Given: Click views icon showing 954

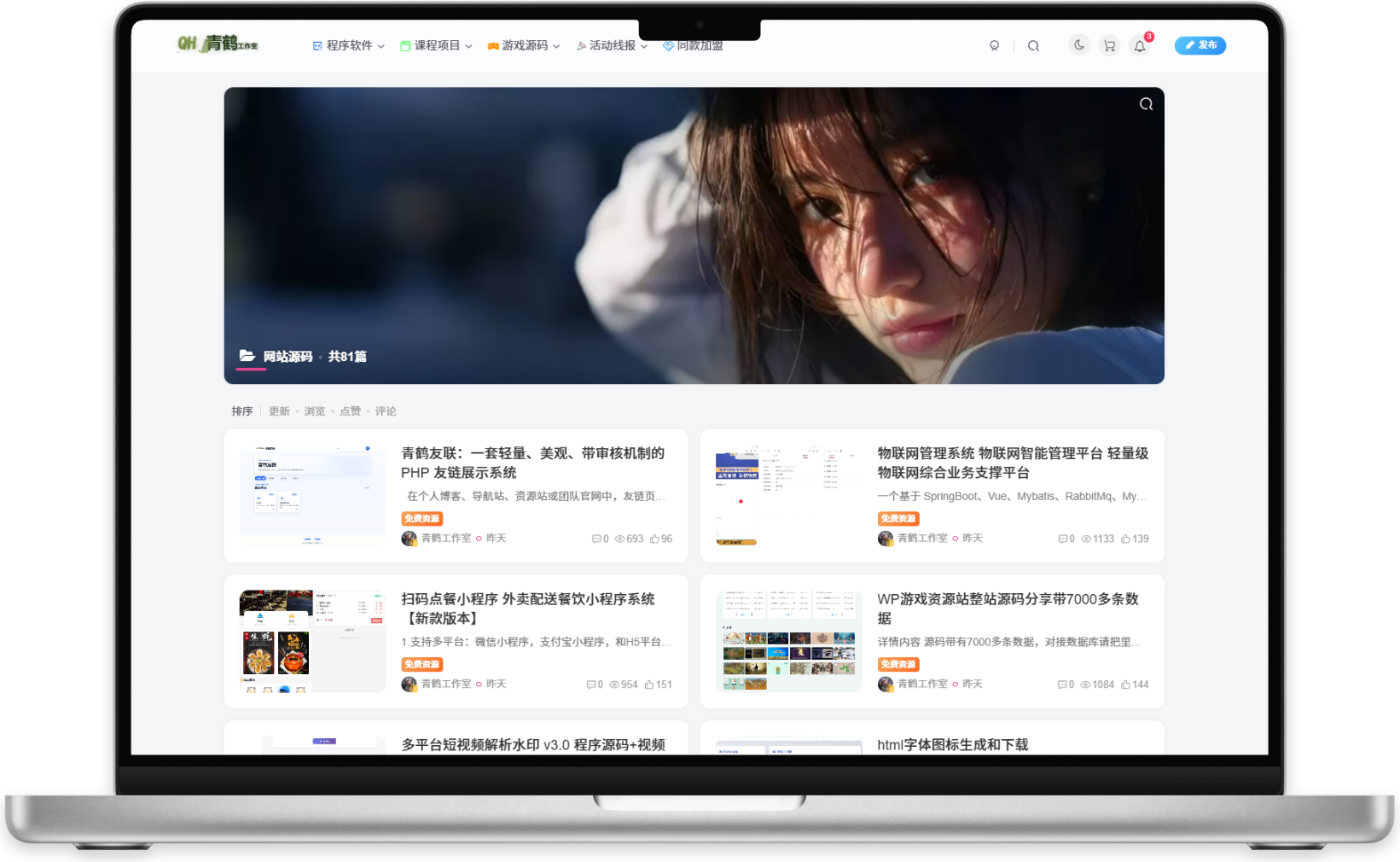Looking at the screenshot, I should click(x=614, y=685).
